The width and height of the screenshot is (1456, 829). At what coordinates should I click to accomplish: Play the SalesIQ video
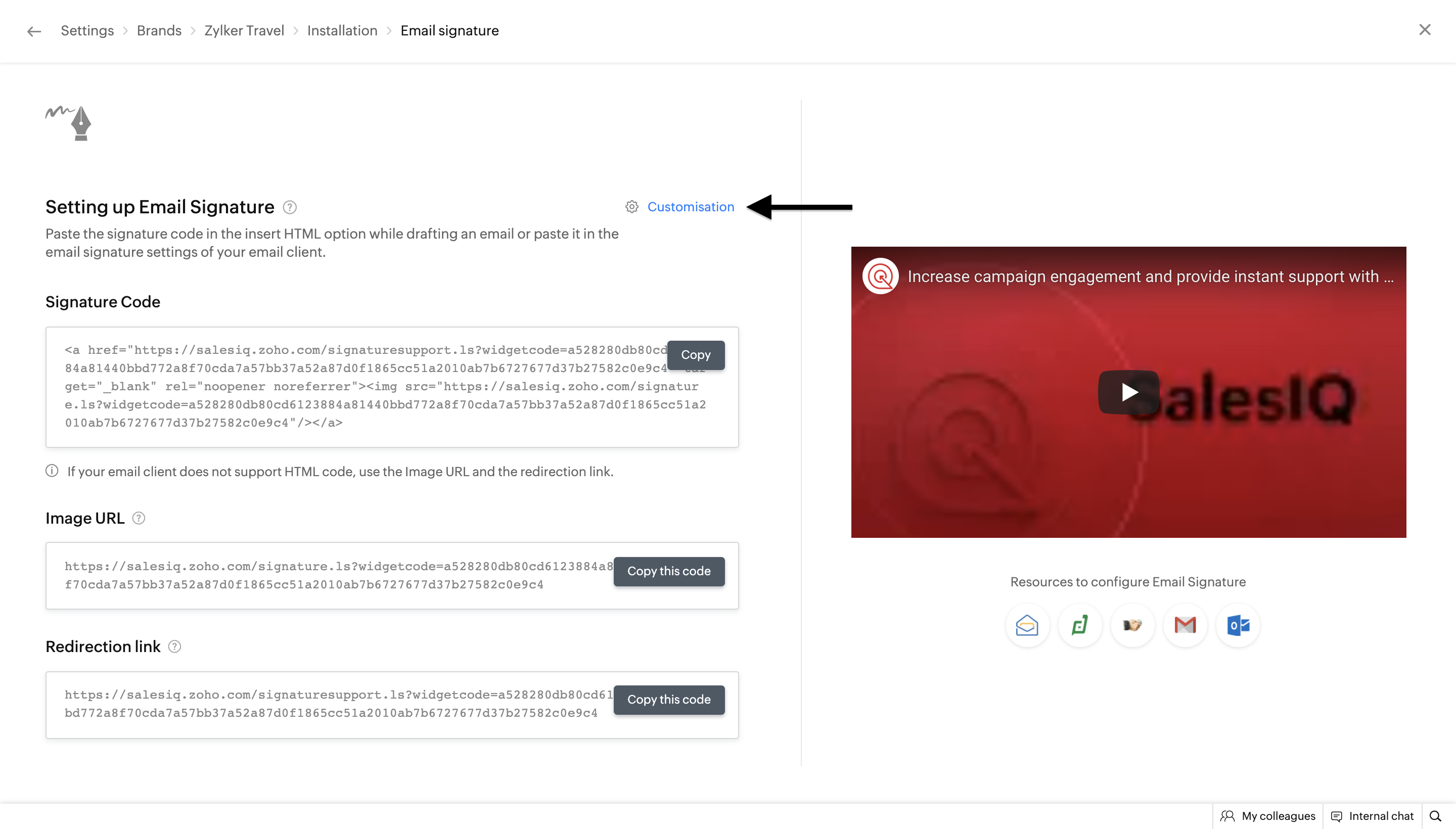coord(1128,392)
